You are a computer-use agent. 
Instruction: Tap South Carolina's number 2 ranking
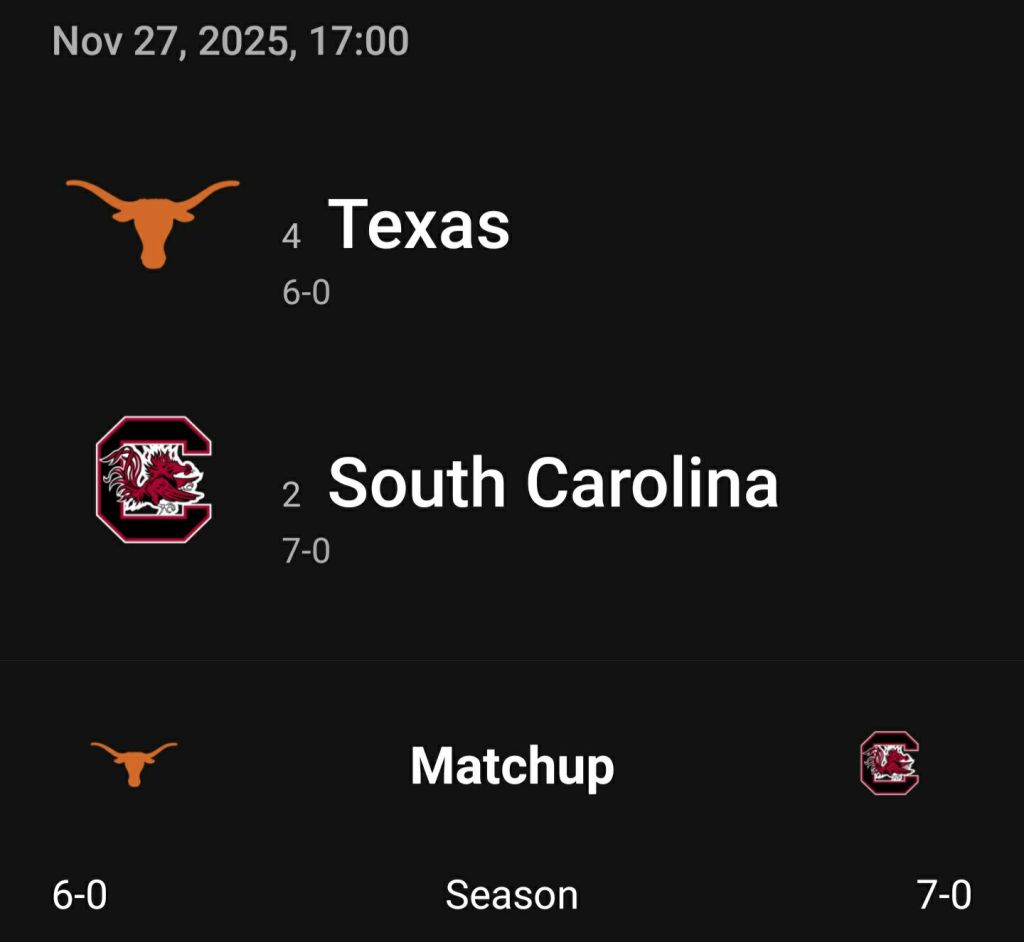tap(291, 495)
